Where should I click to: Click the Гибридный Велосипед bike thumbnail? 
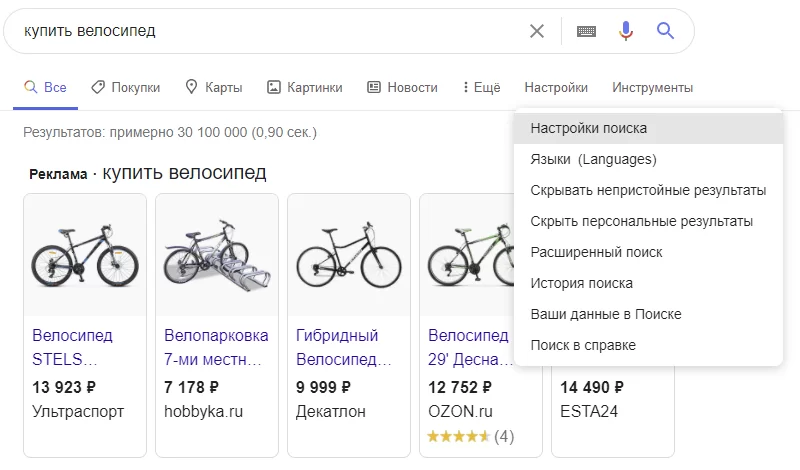pos(349,255)
